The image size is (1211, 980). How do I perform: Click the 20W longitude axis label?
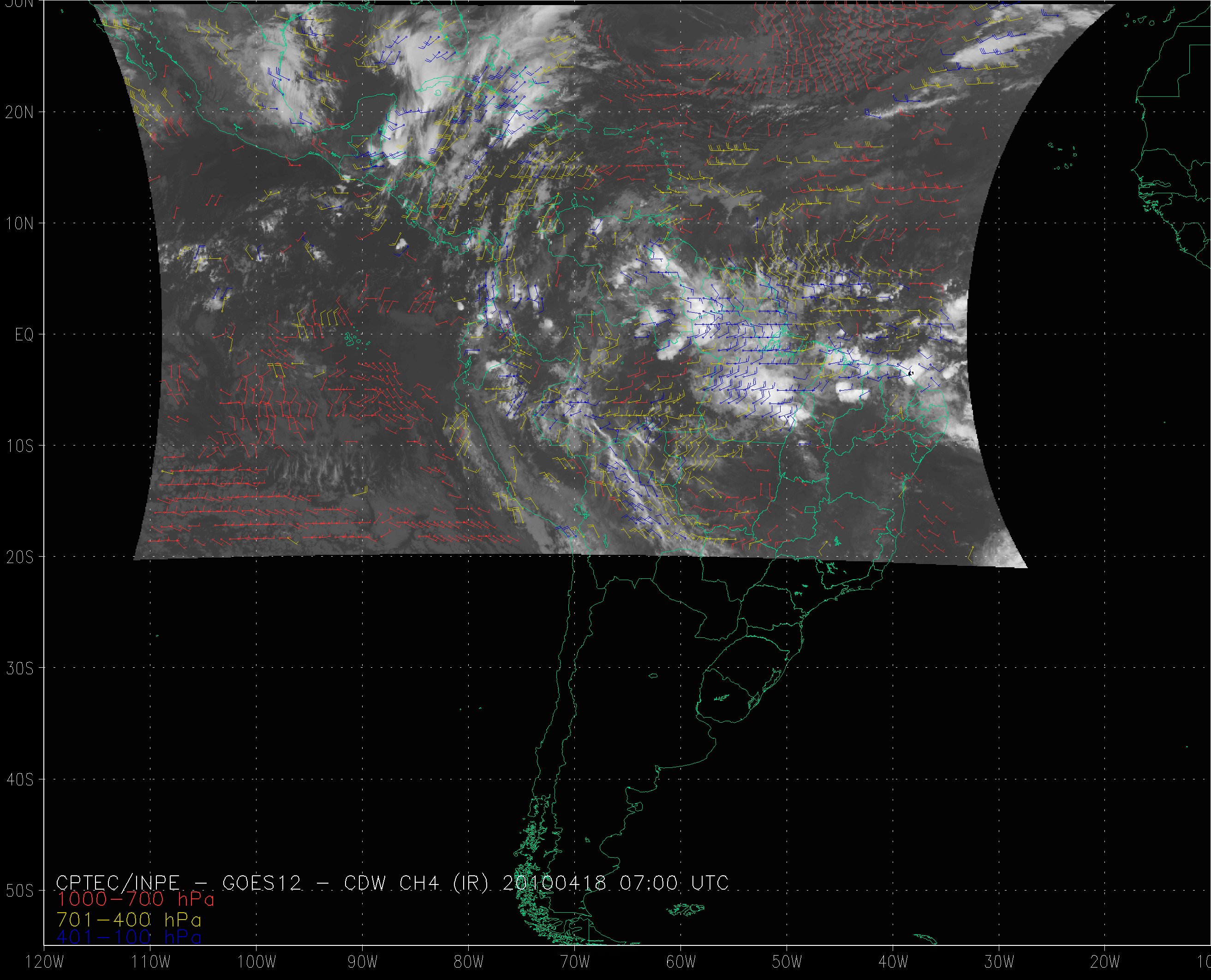pyautogui.click(x=1105, y=962)
